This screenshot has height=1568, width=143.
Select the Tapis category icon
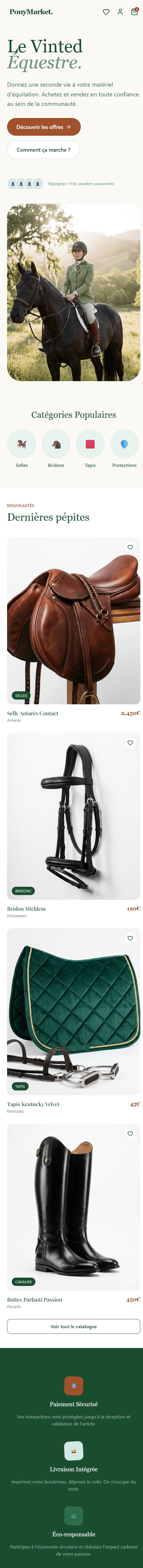[x=90, y=444]
